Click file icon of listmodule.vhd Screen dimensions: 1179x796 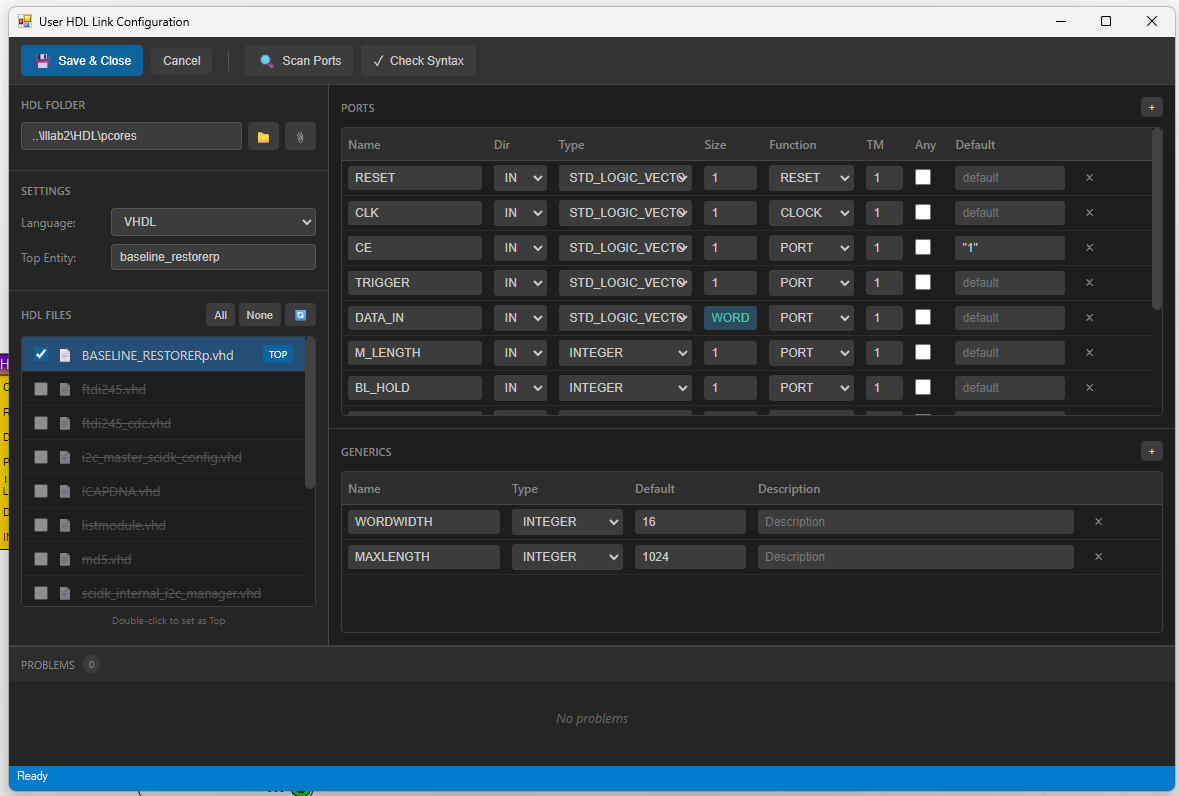65,525
